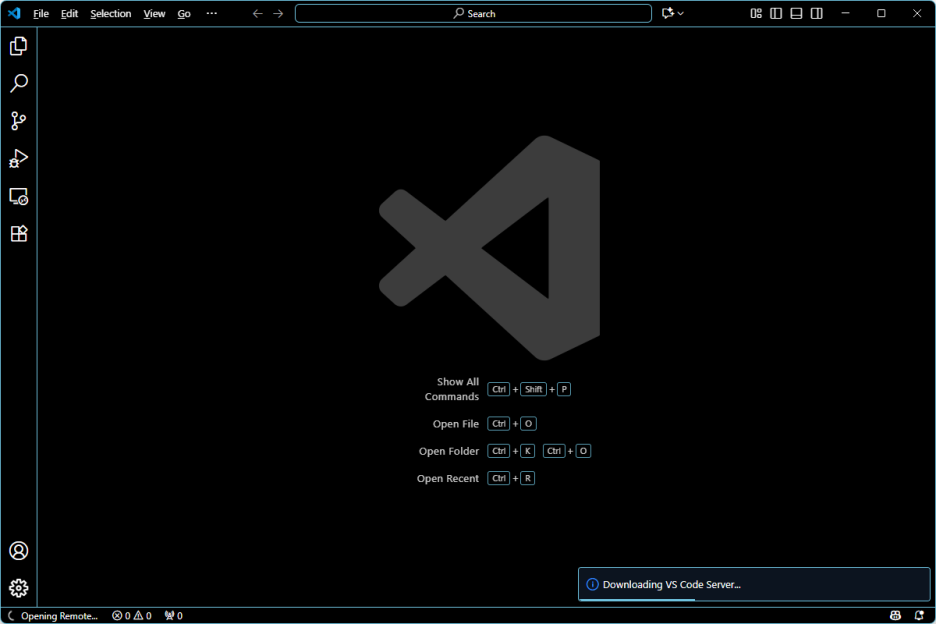
Task: Click the P key hint
Action: tap(564, 389)
